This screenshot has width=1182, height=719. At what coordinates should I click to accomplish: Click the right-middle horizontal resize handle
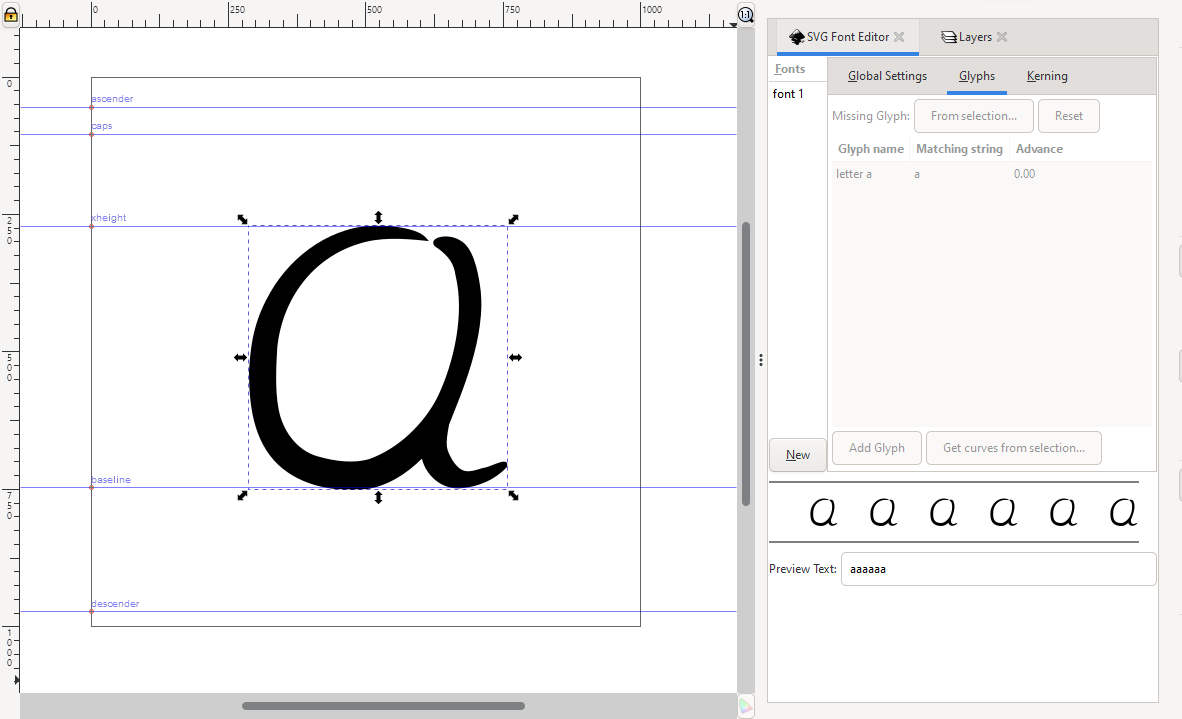(516, 357)
